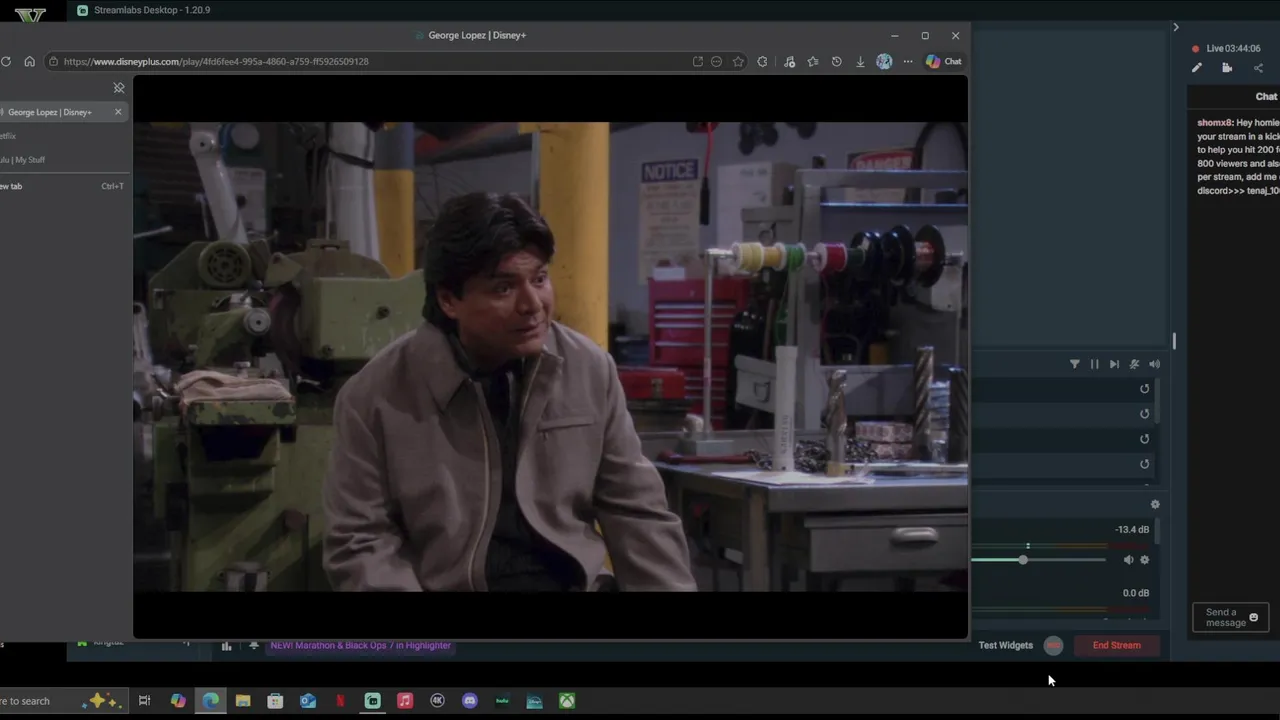1280x720 pixels.
Task: Open Streamlabs Desktop from the taskbar
Action: click(373, 701)
